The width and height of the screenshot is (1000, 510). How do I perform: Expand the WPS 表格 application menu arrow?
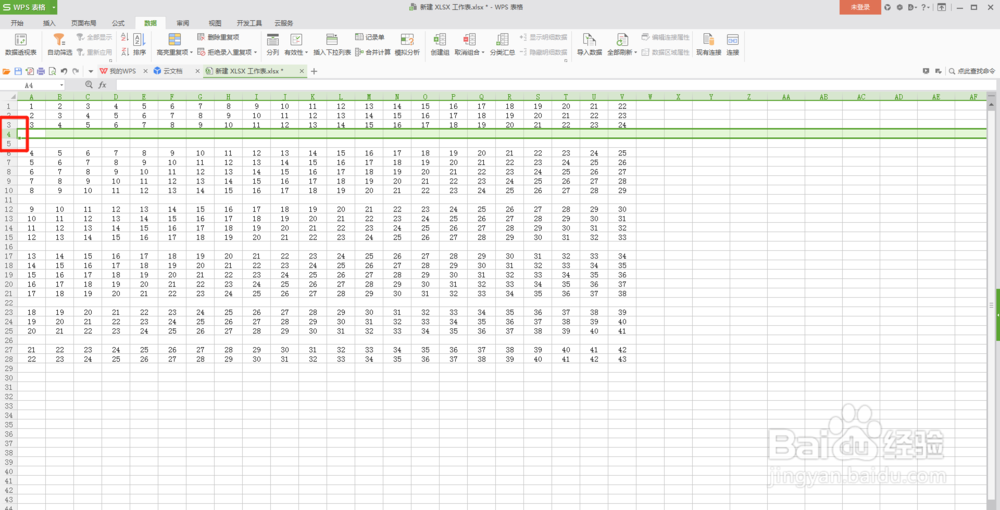coord(54,7)
